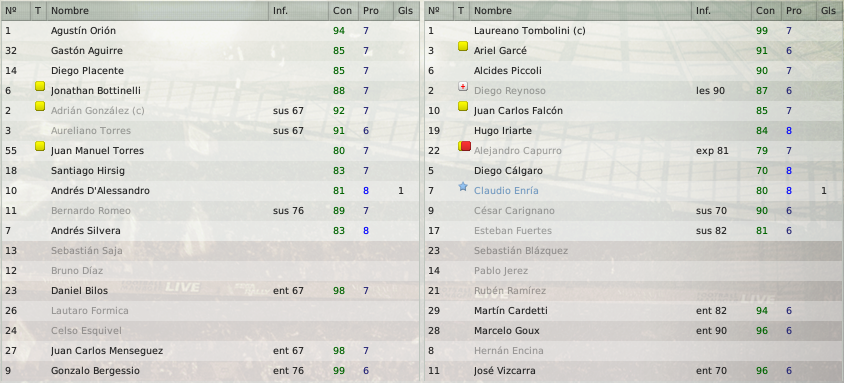Click Diego Reynoso's injury icon
The image size is (844, 383).
(x=463, y=86)
